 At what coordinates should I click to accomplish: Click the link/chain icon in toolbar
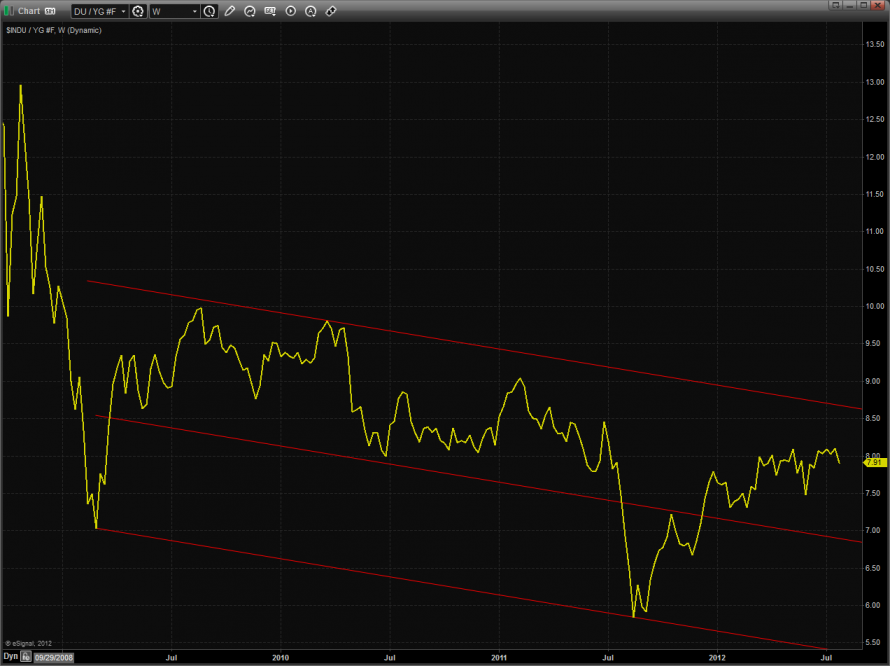331,11
